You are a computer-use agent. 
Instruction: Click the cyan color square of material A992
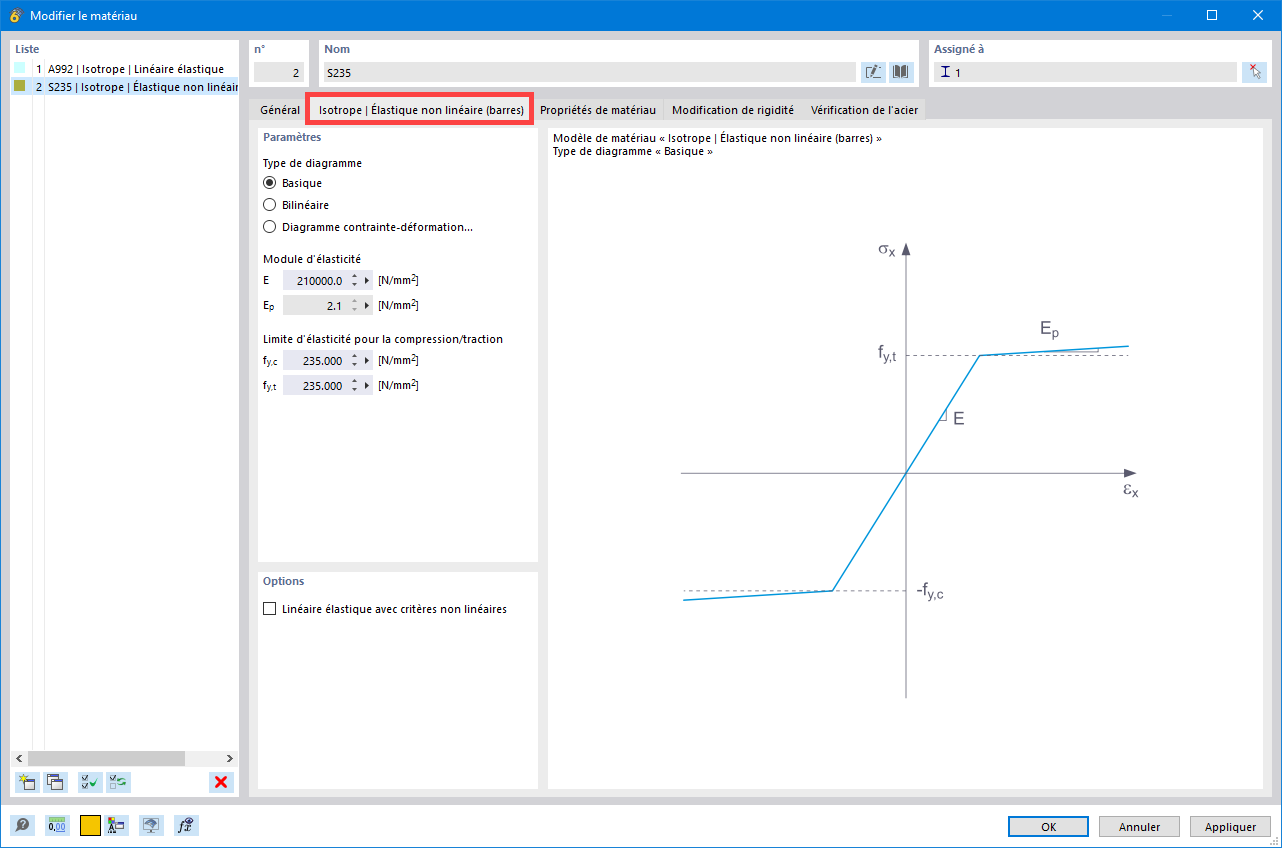tap(19, 69)
